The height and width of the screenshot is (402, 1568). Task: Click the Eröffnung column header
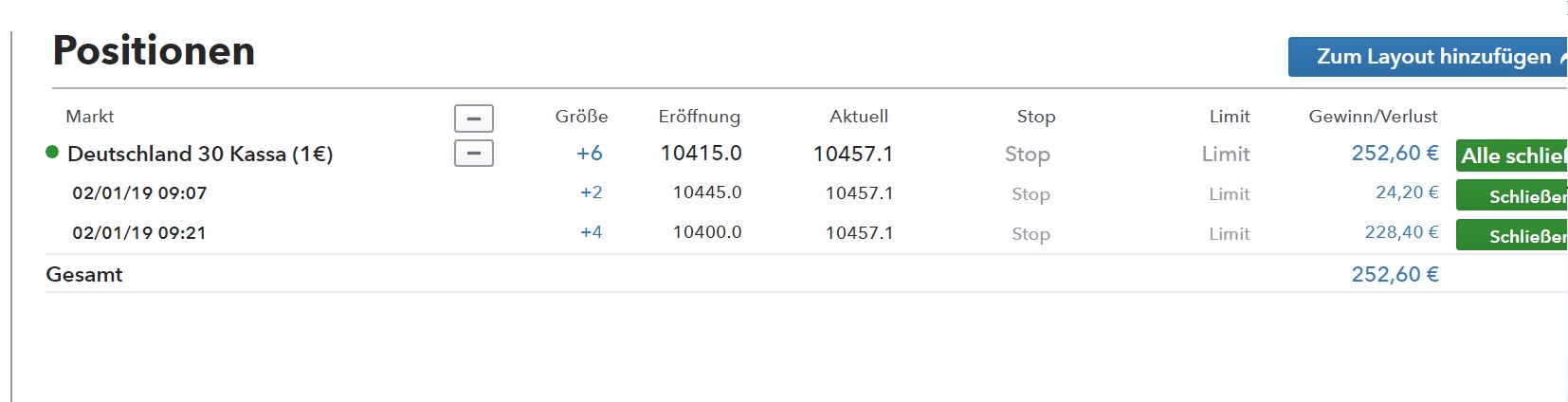pyautogui.click(x=699, y=117)
